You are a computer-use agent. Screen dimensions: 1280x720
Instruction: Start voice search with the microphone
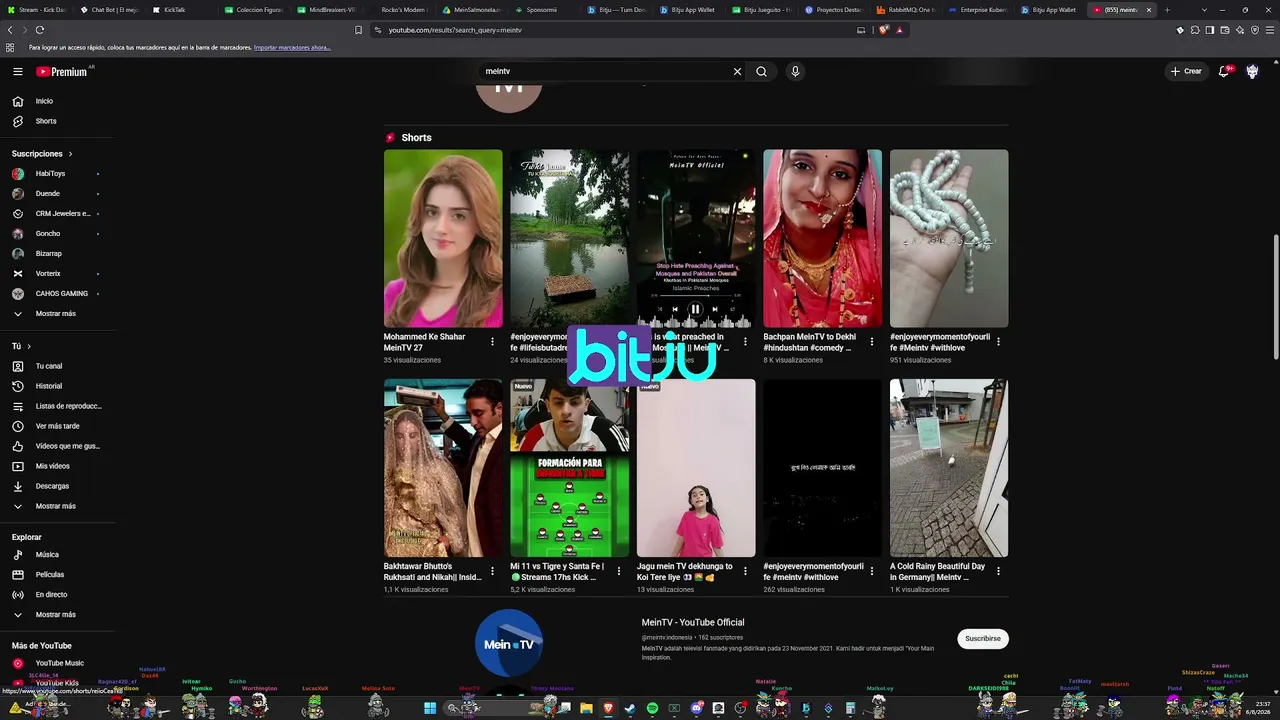(x=795, y=71)
